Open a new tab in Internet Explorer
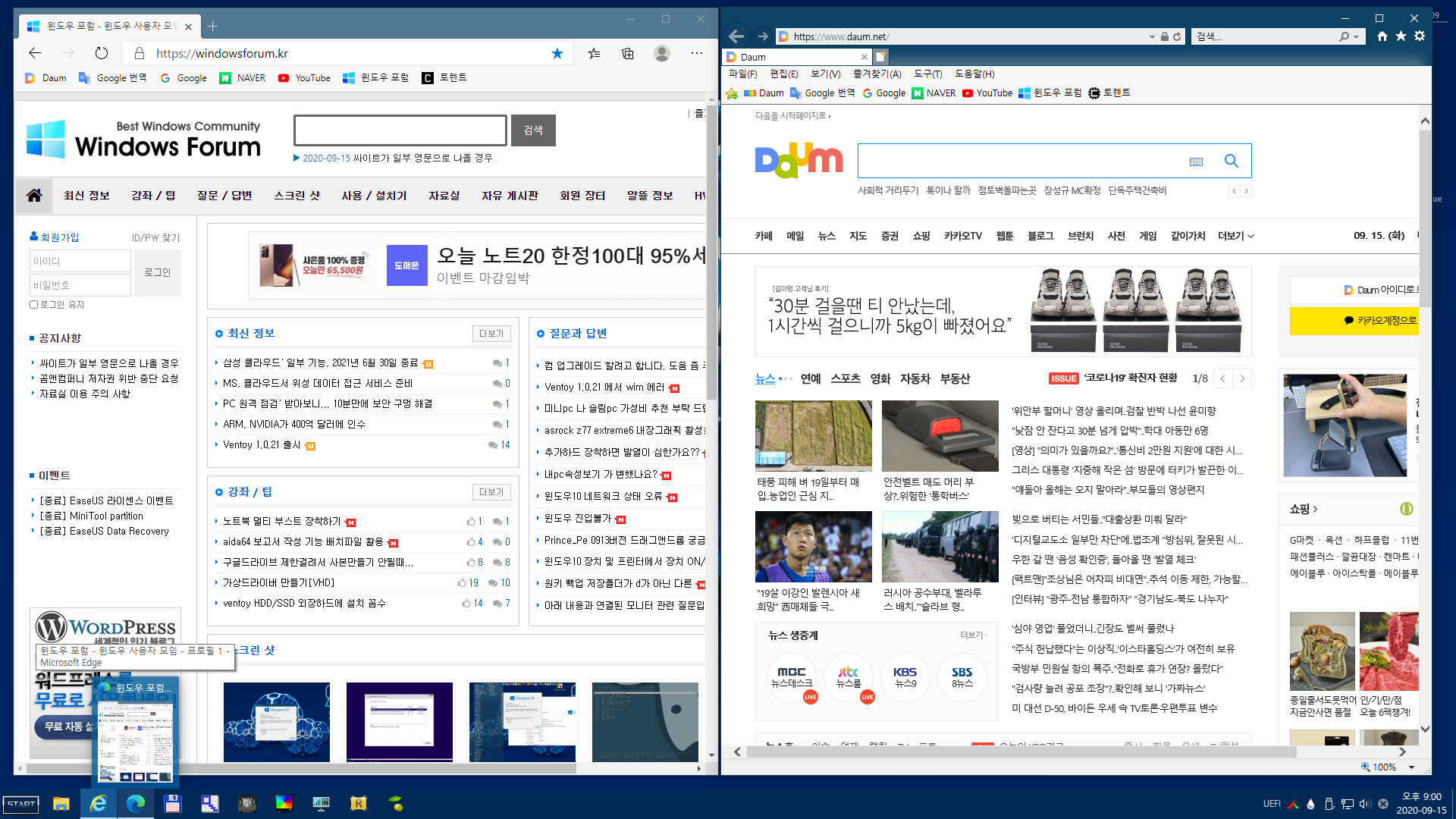The image size is (1456, 819). (880, 57)
